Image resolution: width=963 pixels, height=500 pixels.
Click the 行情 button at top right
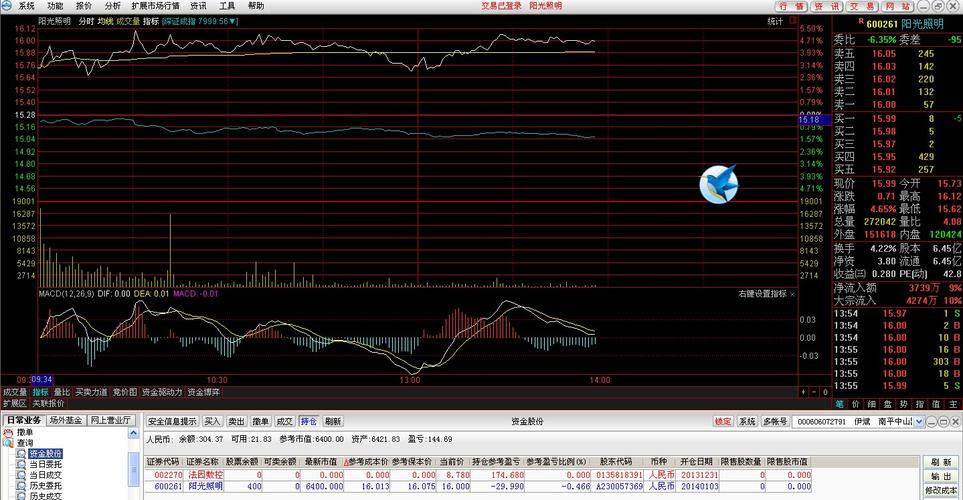click(x=790, y=6)
